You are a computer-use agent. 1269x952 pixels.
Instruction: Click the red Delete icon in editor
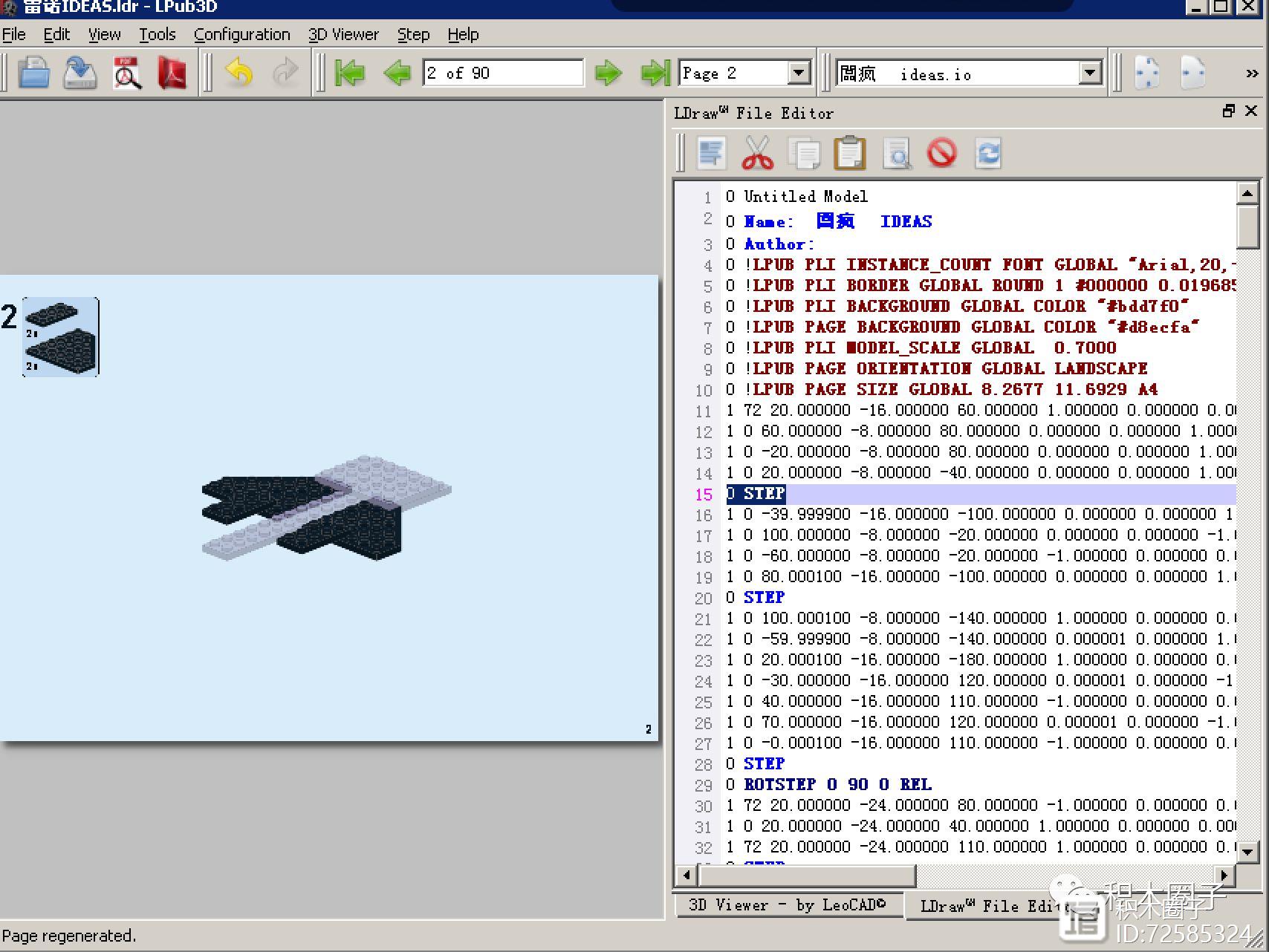941,153
